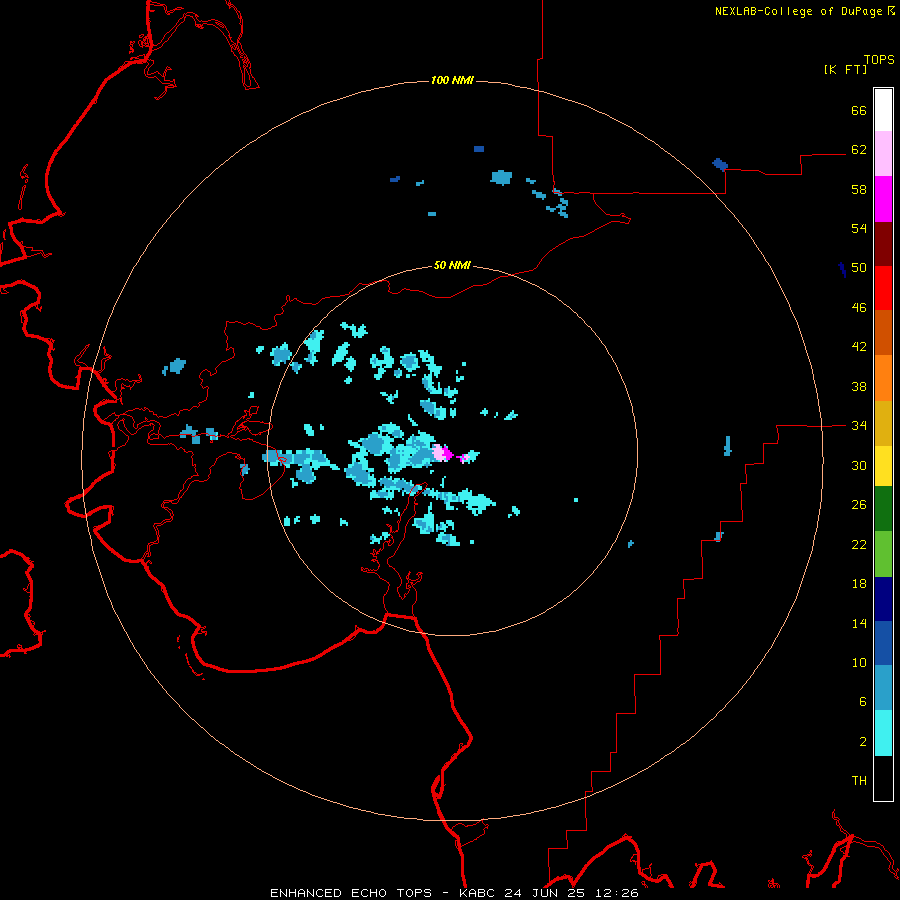Click the 66 scale label
This screenshot has width=900, height=900.
tap(859, 110)
